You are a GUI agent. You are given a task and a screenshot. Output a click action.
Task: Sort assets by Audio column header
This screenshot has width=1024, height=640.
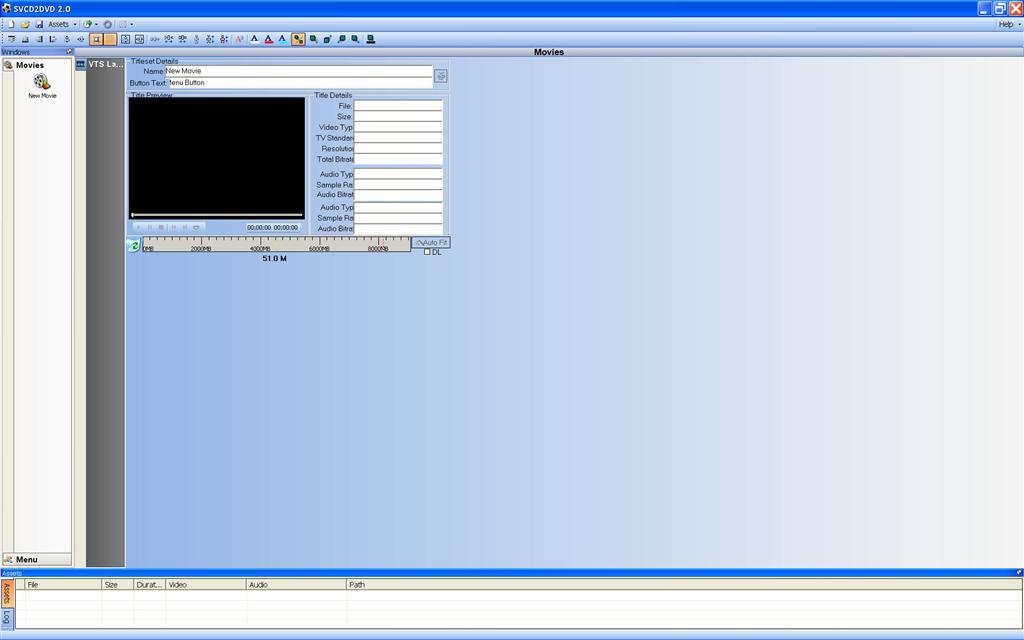point(296,584)
